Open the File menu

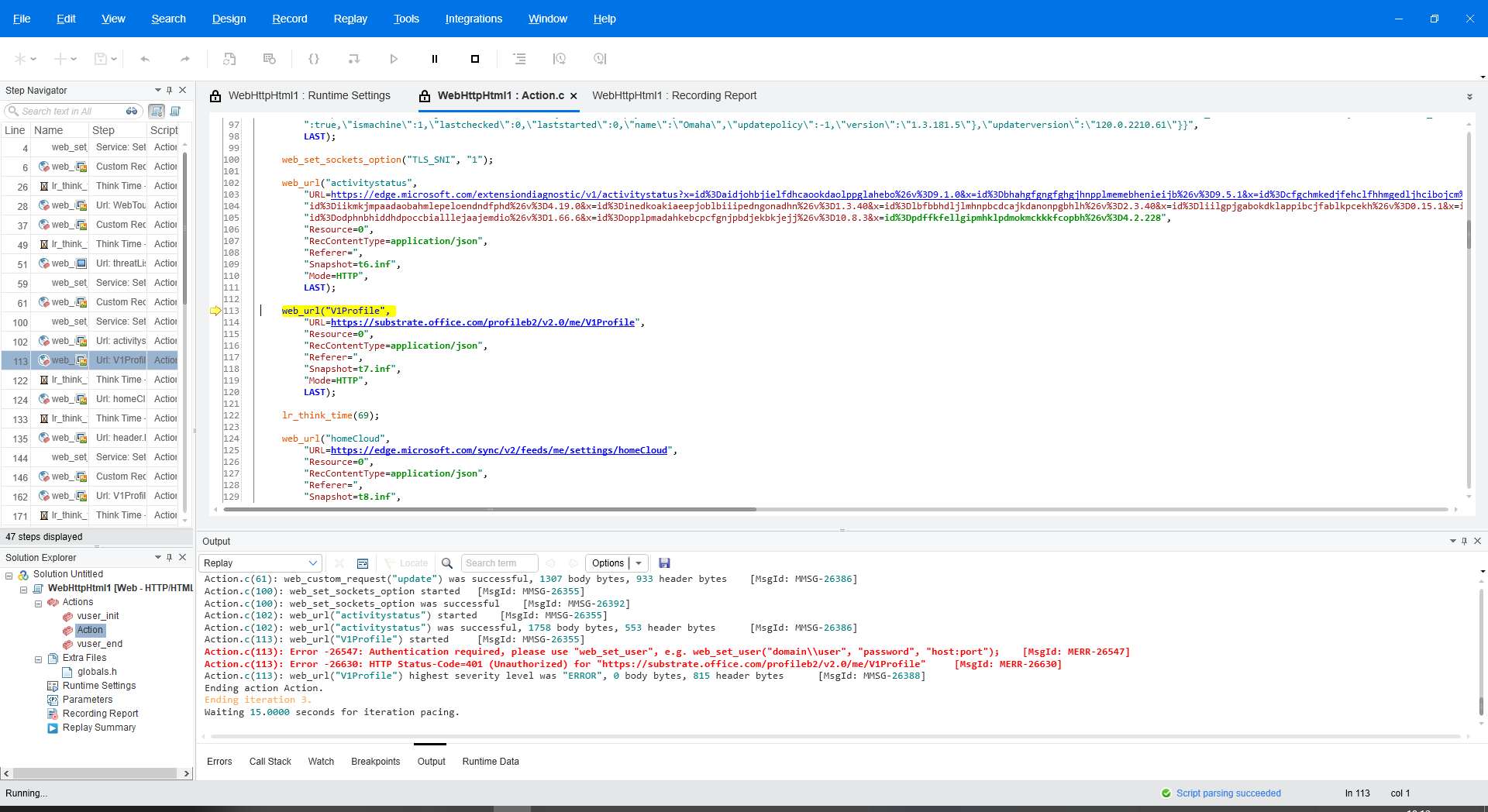pos(22,19)
